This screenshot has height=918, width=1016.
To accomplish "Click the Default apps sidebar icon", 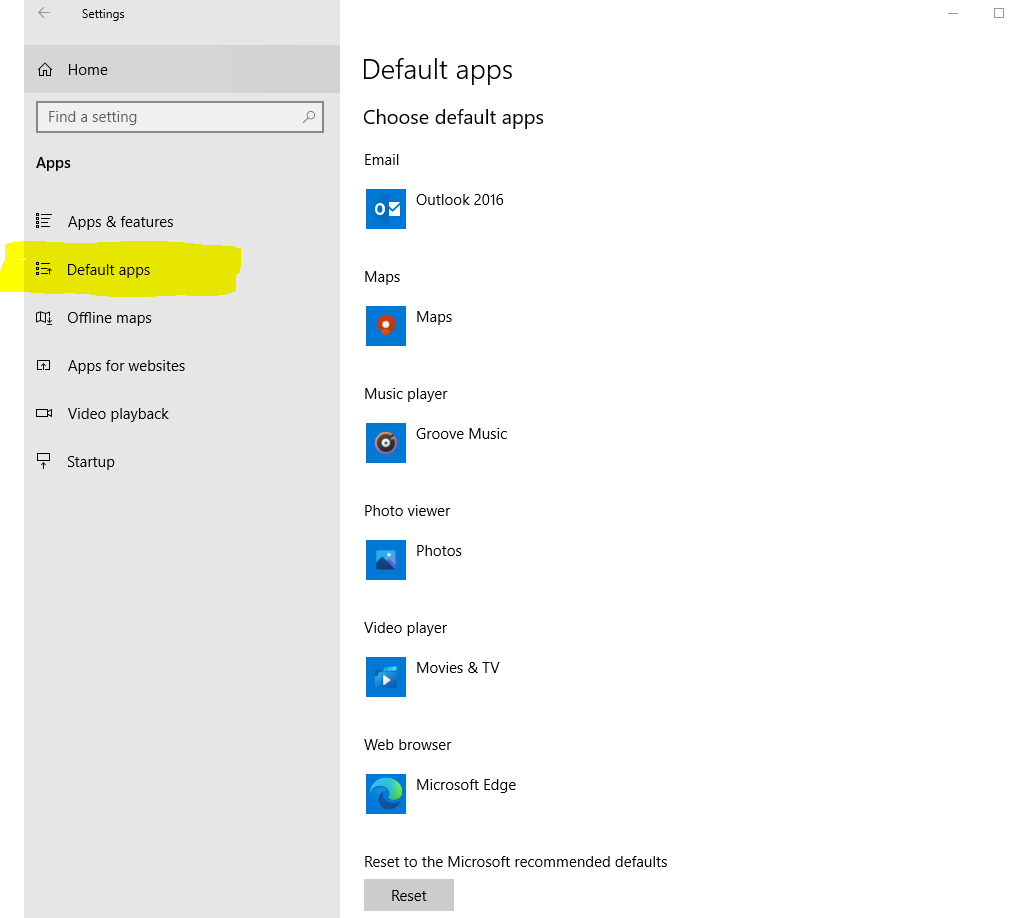I will 44,269.
